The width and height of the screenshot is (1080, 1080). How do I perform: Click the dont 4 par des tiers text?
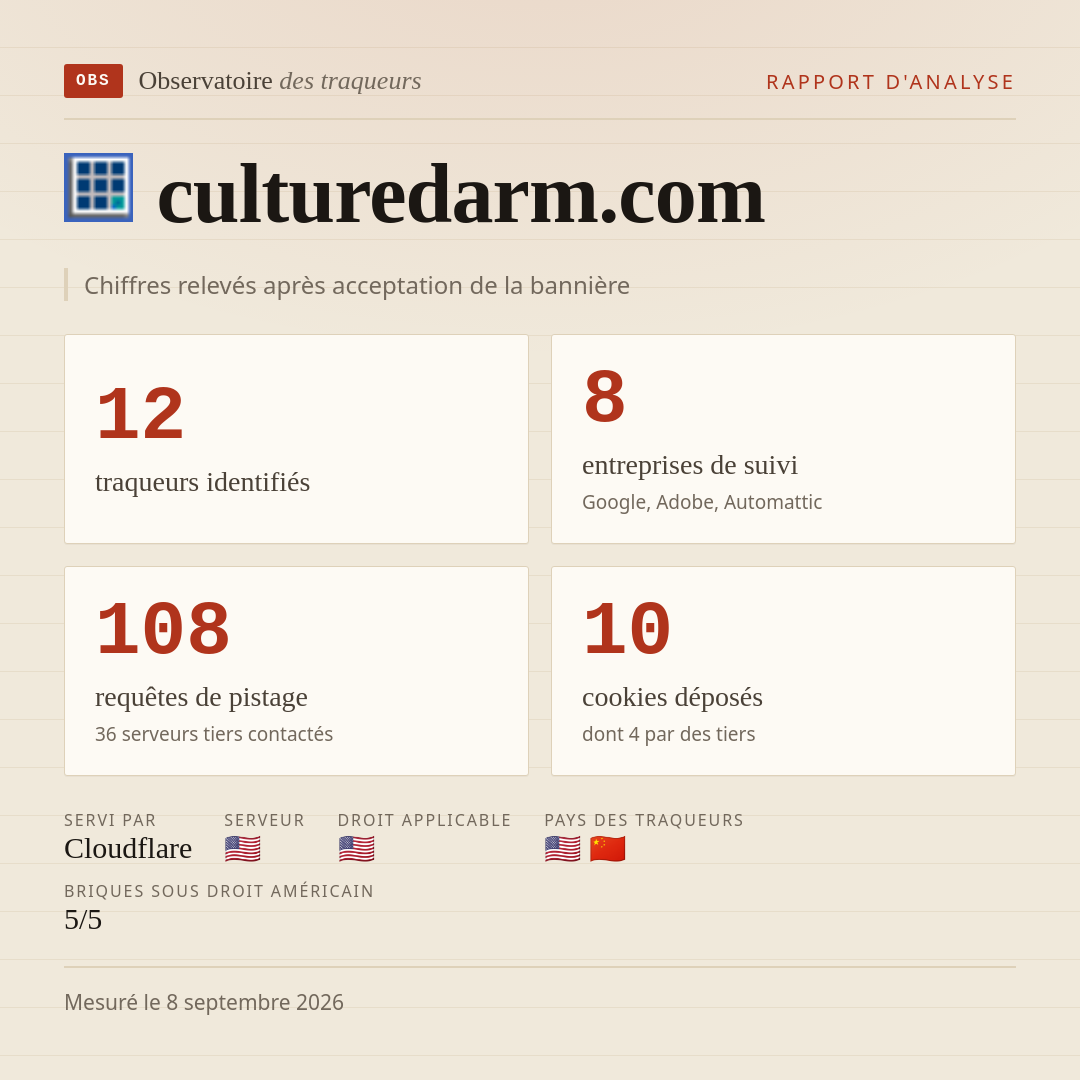pyautogui.click(x=668, y=734)
